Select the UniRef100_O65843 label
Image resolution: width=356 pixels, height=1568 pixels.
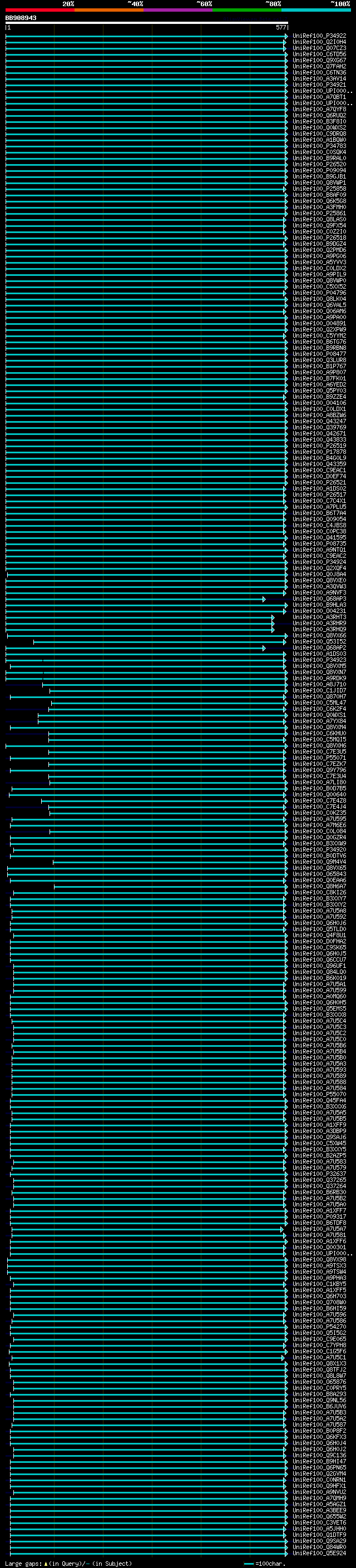(319, 874)
